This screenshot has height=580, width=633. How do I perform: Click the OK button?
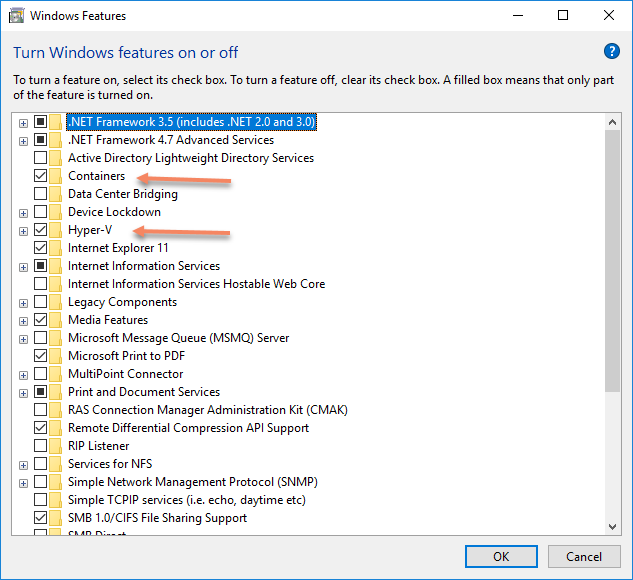coord(501,557)
